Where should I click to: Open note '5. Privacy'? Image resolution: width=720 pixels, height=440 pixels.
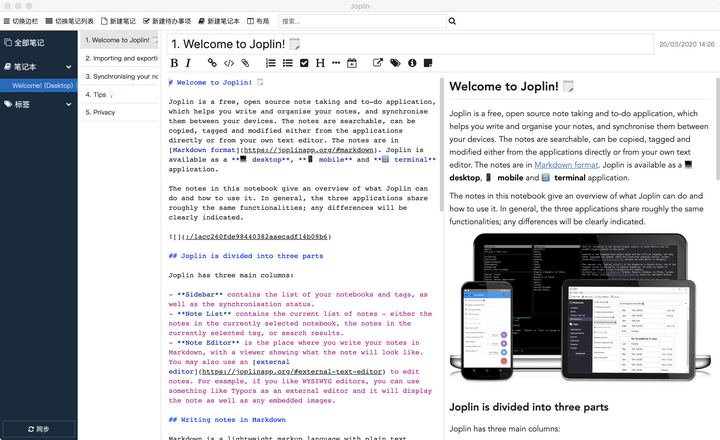[119, 112]
